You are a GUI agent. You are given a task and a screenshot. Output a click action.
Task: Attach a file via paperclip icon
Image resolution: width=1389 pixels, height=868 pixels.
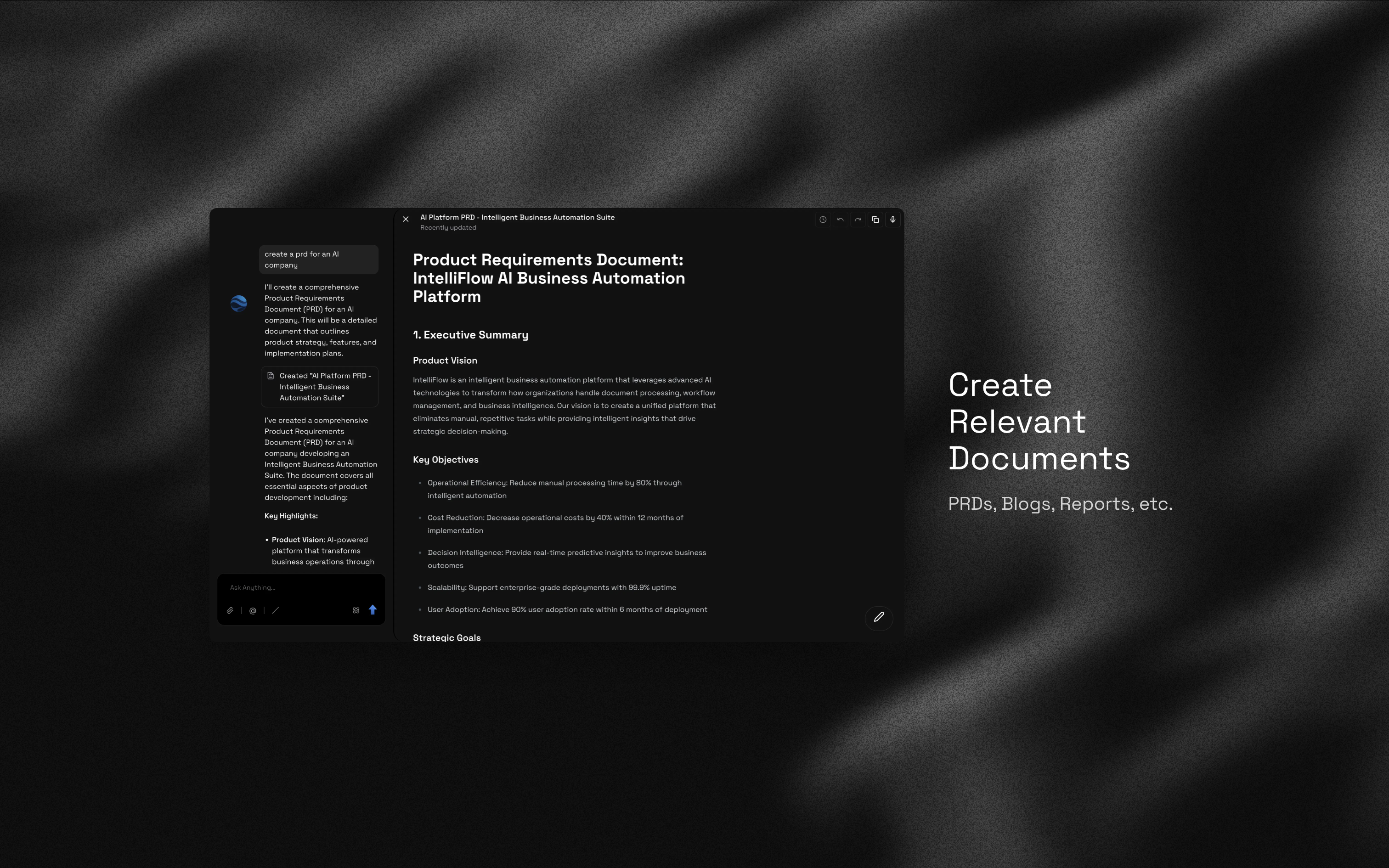click(230, 610)
